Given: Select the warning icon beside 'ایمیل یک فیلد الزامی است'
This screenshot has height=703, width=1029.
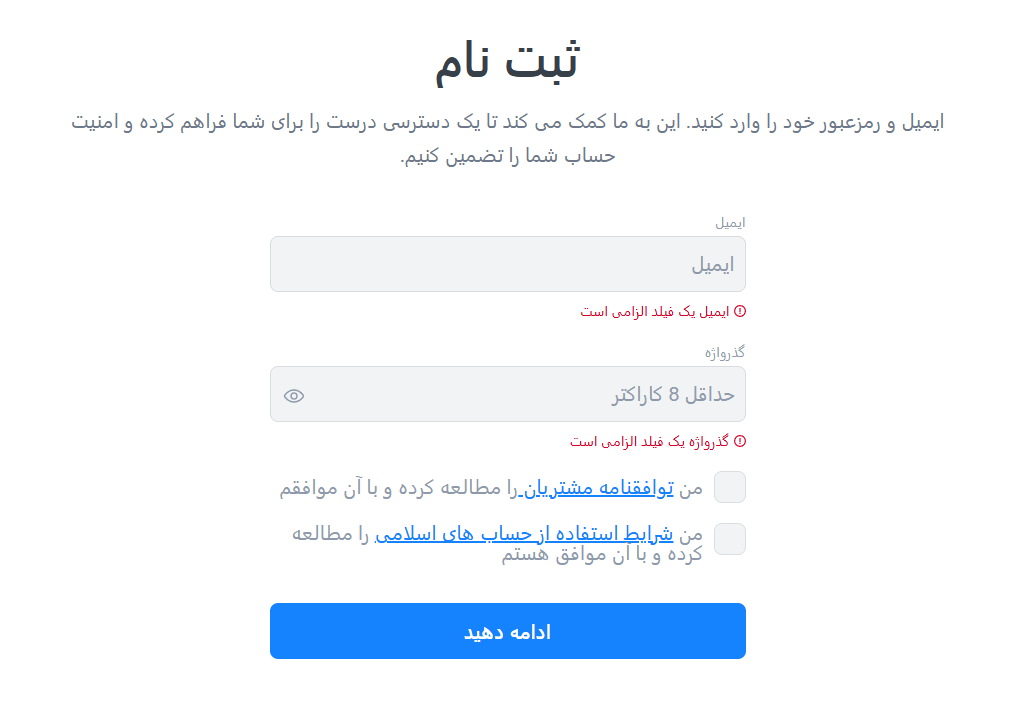Looking at the screenshot, I should (742, 311).
